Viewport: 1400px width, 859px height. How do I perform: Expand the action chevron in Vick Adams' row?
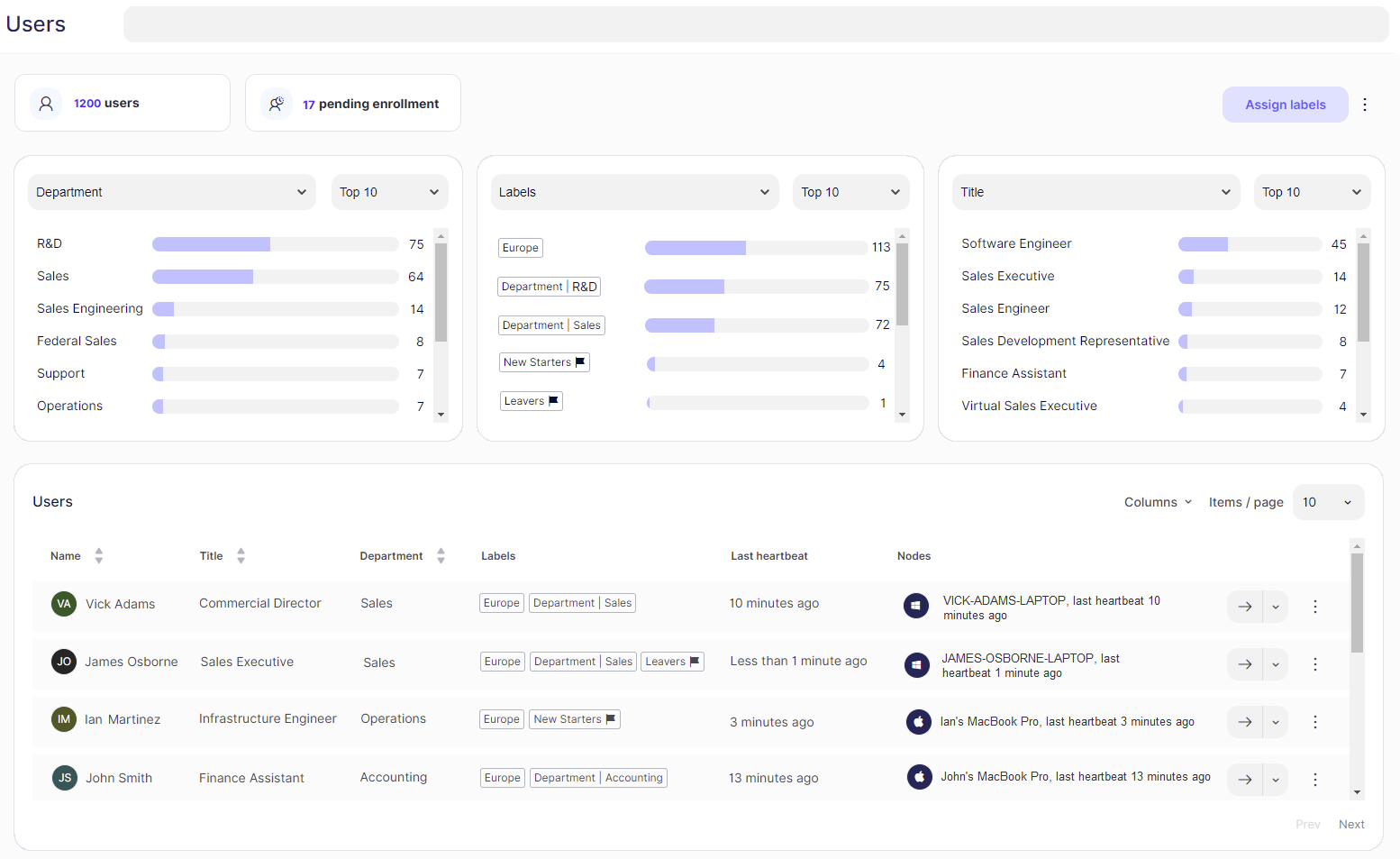(1276, 607)
